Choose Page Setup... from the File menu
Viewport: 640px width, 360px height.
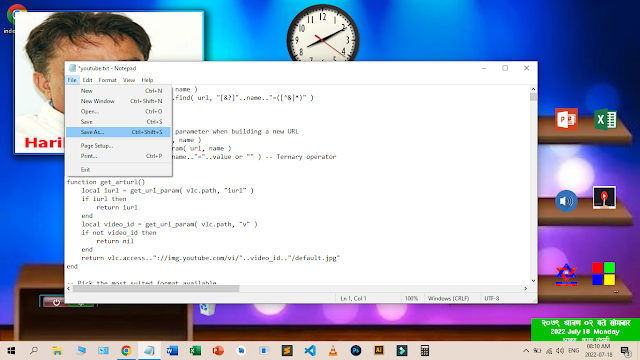coord(118,145)
